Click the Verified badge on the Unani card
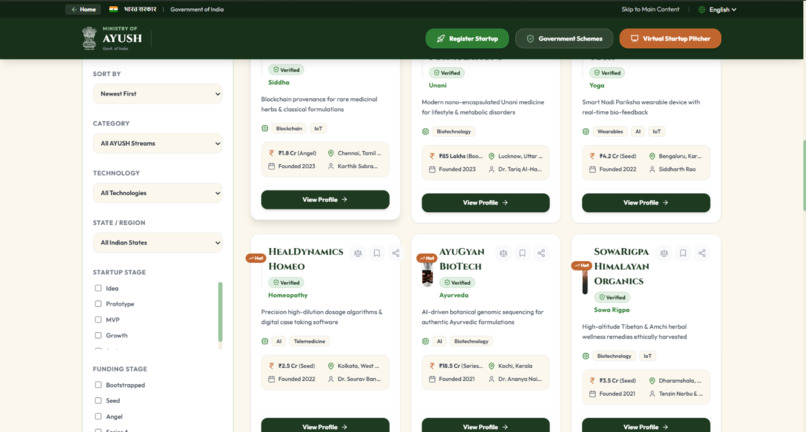Screen dimensions: 806x432 [x=447, y=73]
